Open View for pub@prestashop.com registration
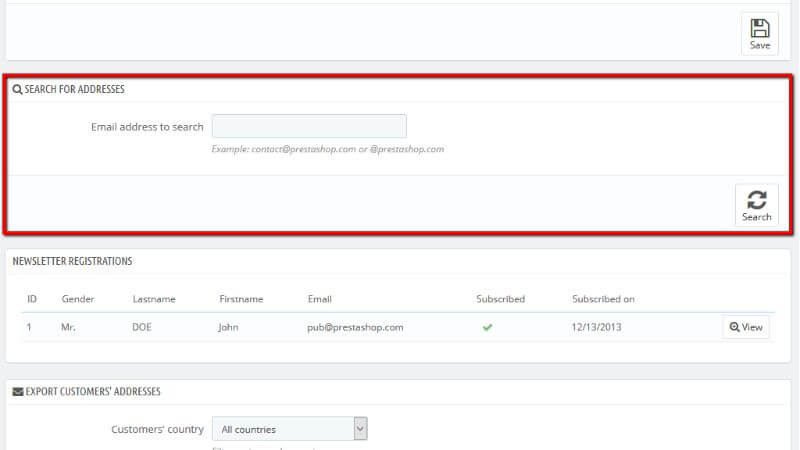The height and width of the screenshot is (450, 800). tap(746, 327)
